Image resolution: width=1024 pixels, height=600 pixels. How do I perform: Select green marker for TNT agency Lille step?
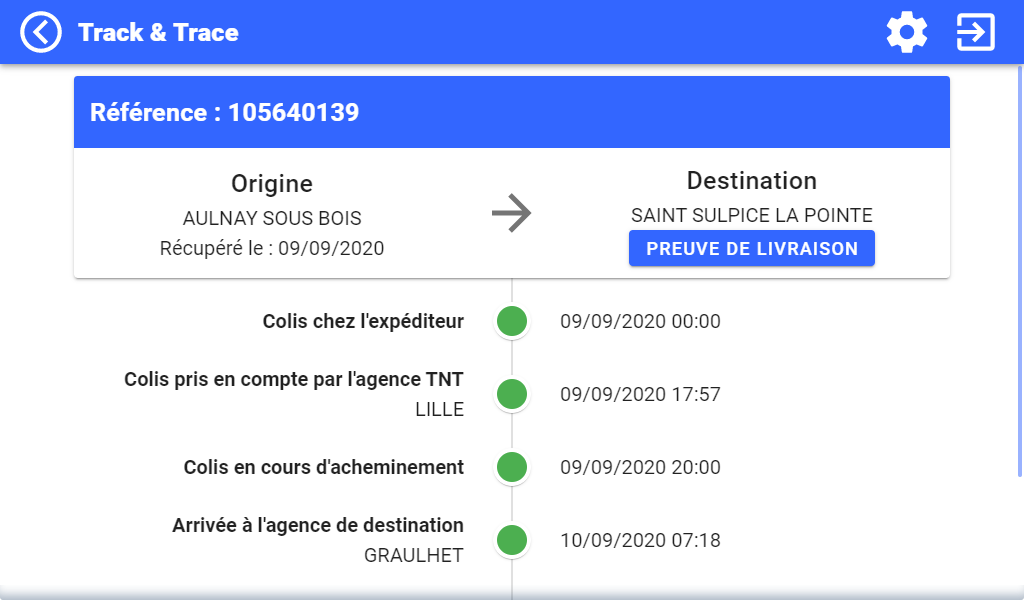pyautogui.click(x=512, y=394)
